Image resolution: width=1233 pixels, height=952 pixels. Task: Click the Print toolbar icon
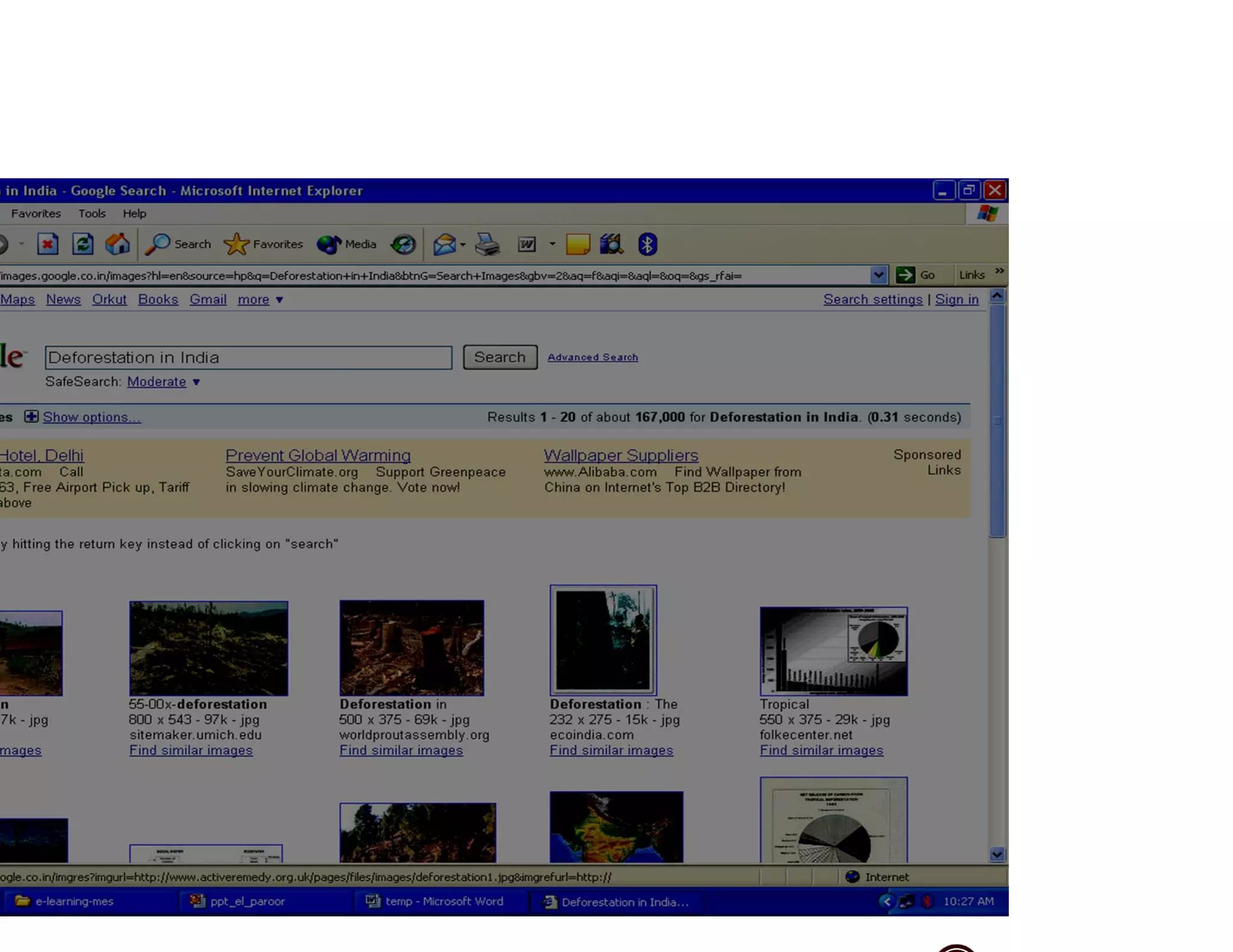(x=487, y=244)
